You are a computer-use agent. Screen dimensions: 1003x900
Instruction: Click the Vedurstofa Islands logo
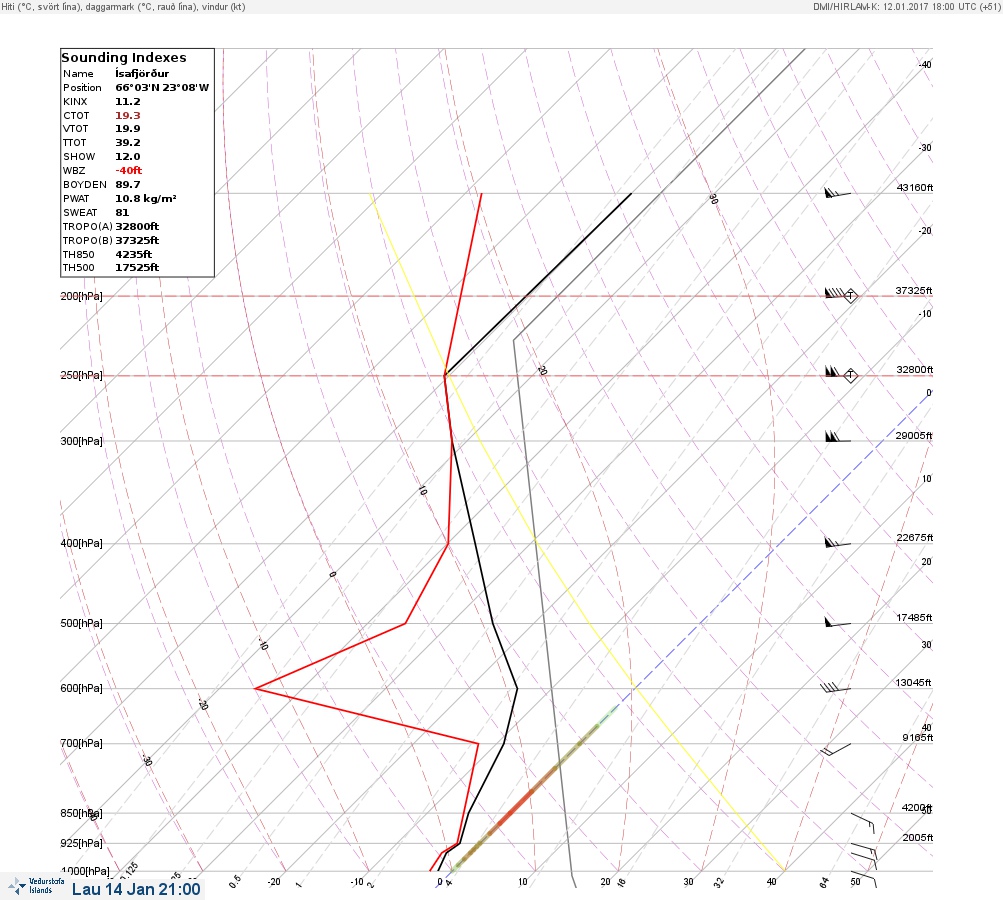coord(36,886)
